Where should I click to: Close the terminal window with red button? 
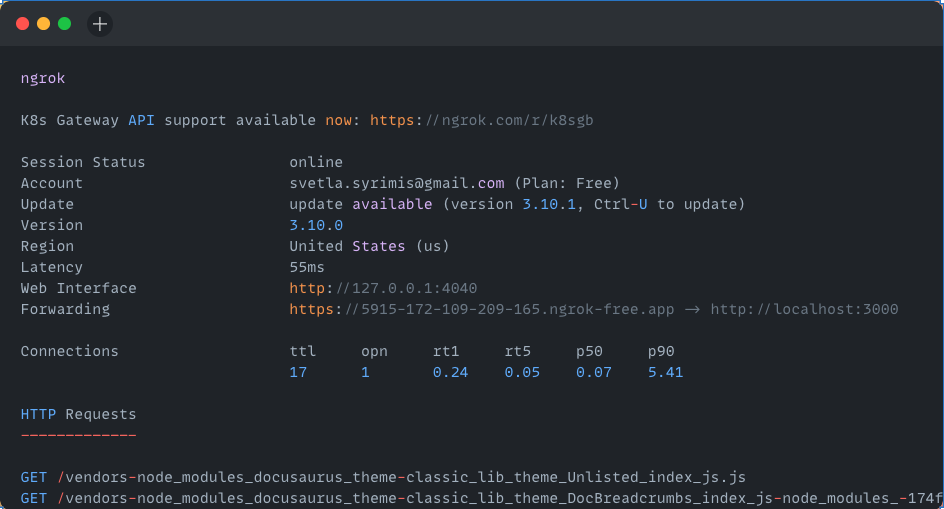coord(23,24)
